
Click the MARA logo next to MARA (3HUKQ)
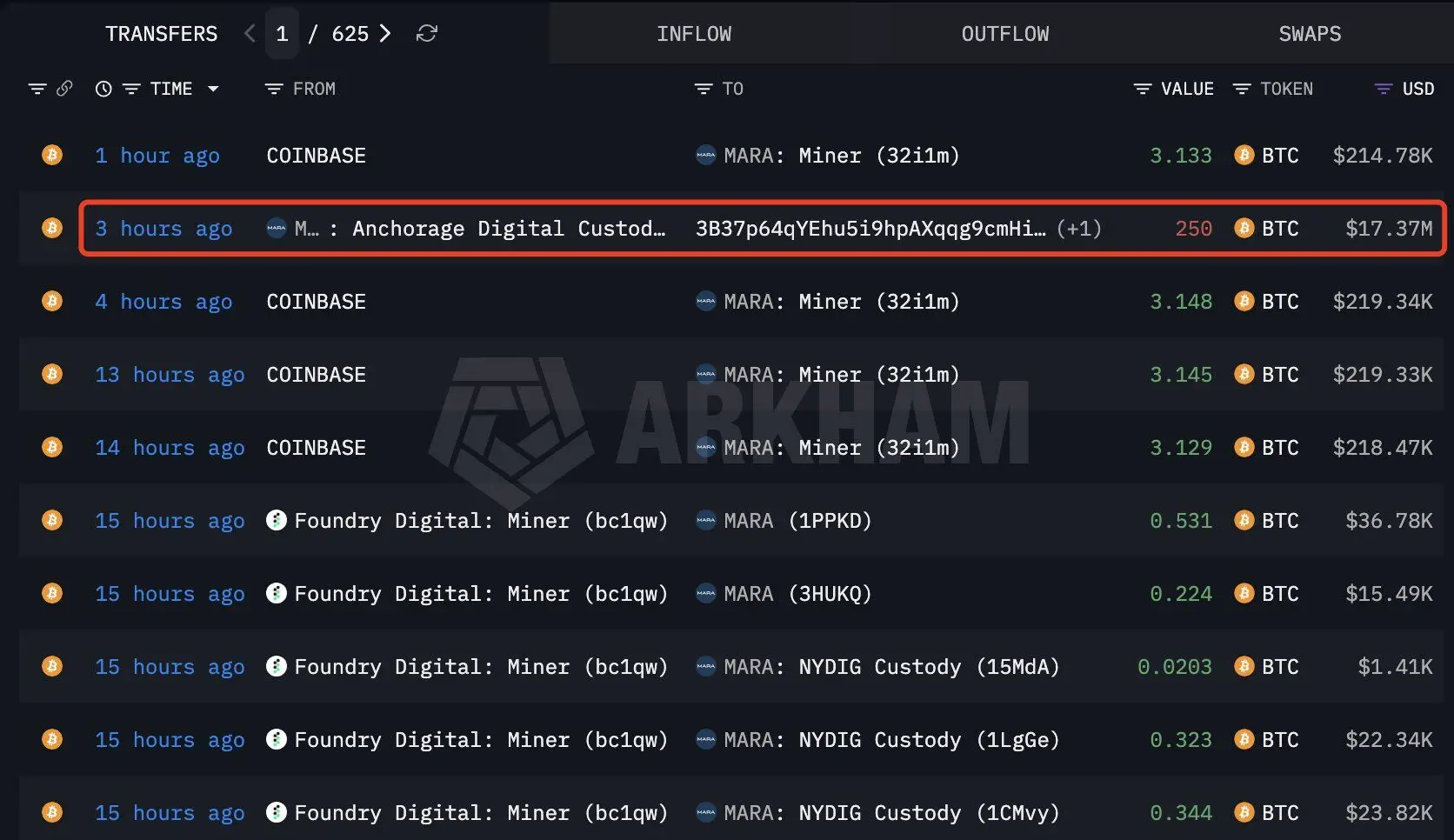click(706, 593)
